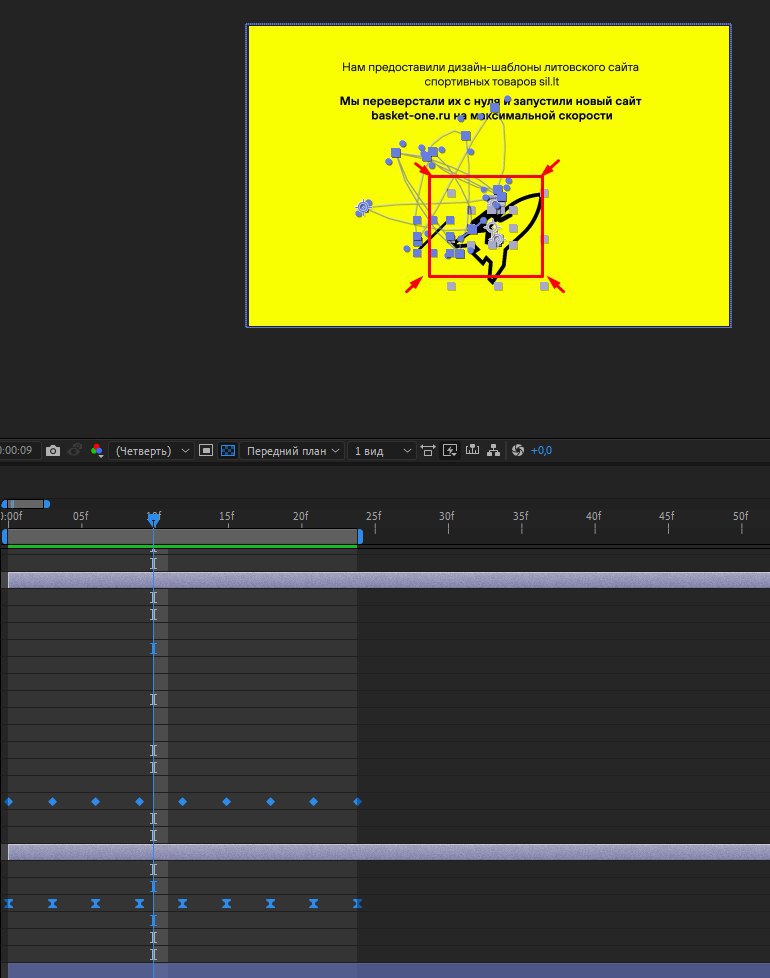This screenshot has width=770, height=978.
Task: Select the last diamond keyframe at work area end
Action: click(357, 801)
